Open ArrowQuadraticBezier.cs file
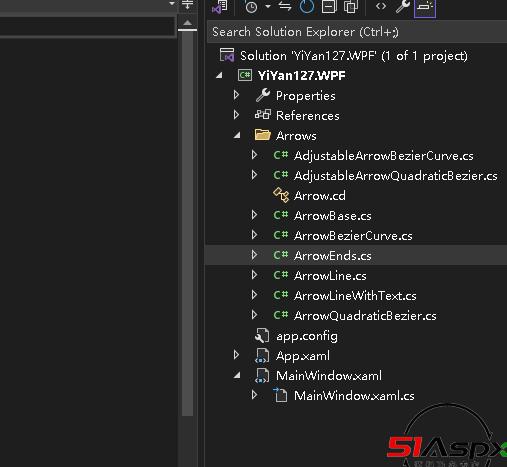This screenshot has height=467, width=507. (x=365, y=316)
